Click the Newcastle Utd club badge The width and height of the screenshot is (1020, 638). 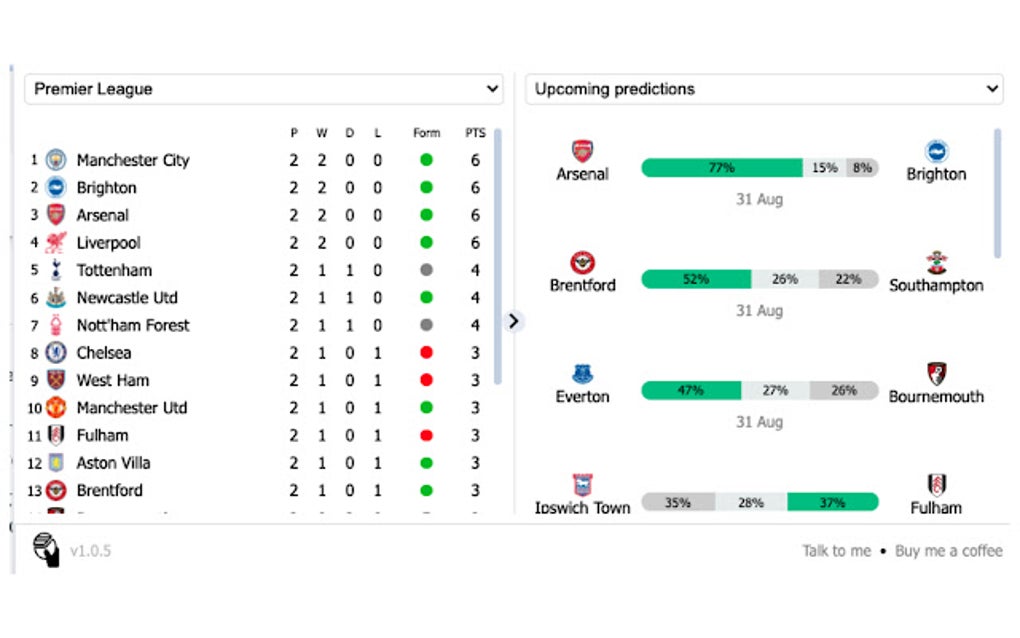pyautogui.click(x=57, y=297)
